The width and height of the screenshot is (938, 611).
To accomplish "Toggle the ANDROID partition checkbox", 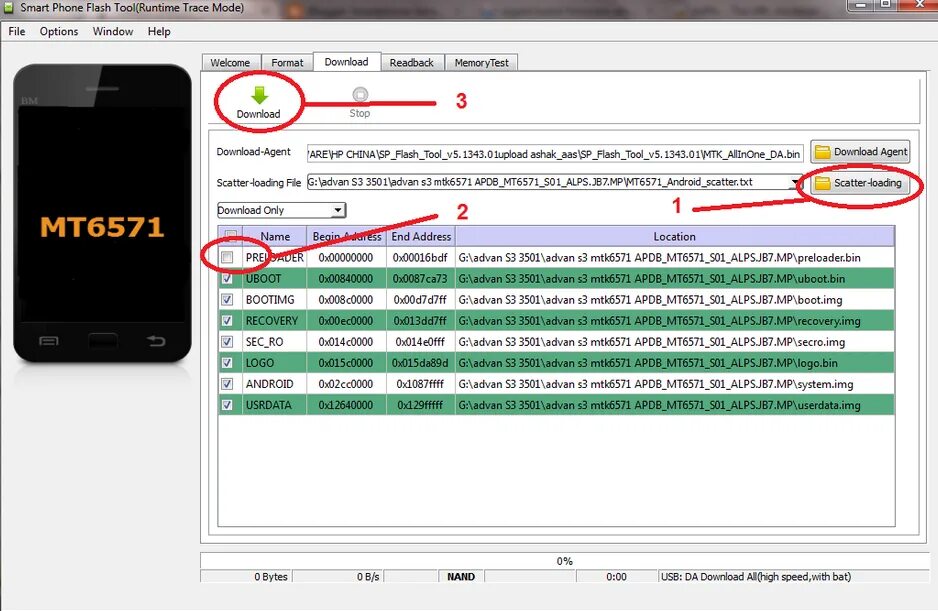I will [228, 383].
